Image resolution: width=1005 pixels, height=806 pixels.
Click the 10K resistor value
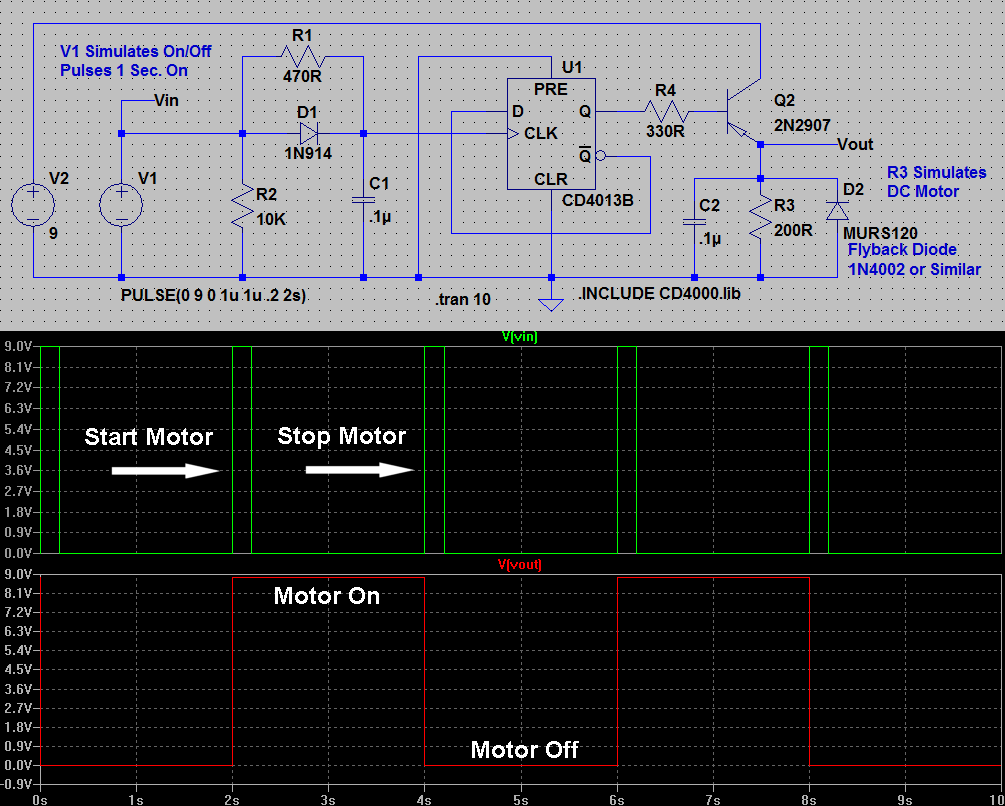point(271,219)
